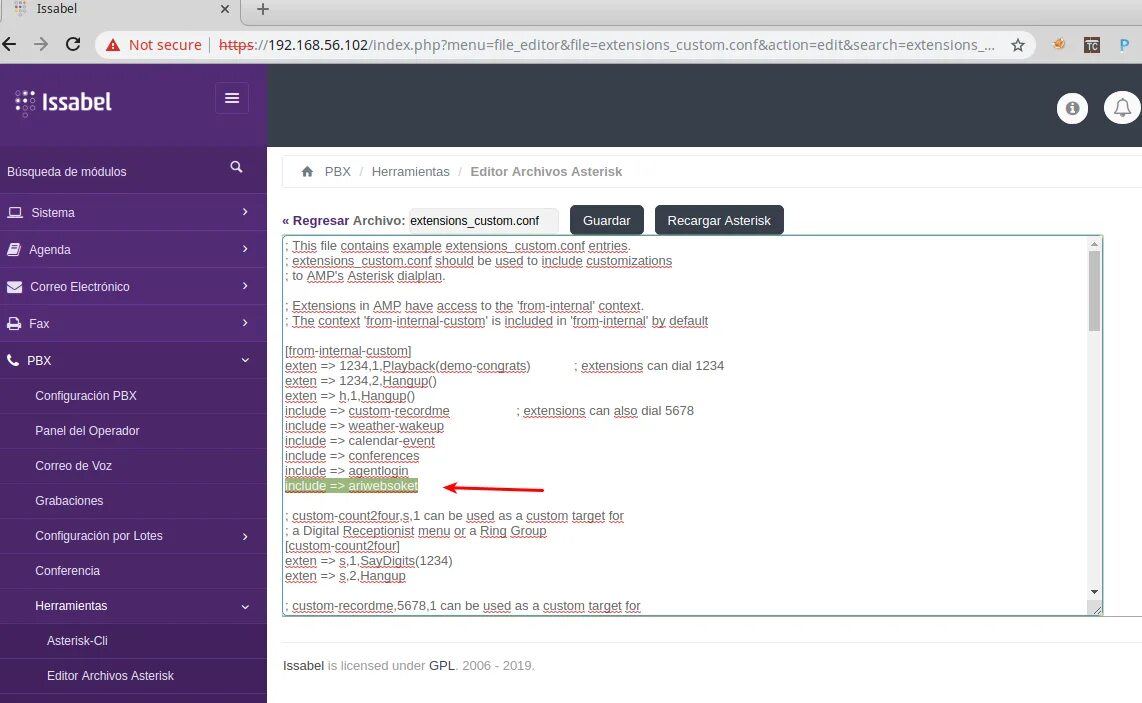Viewport: 1142px width, 703px height.
Task: Toggle the hamburger sidebar menu button
Action: click(232, 98)
